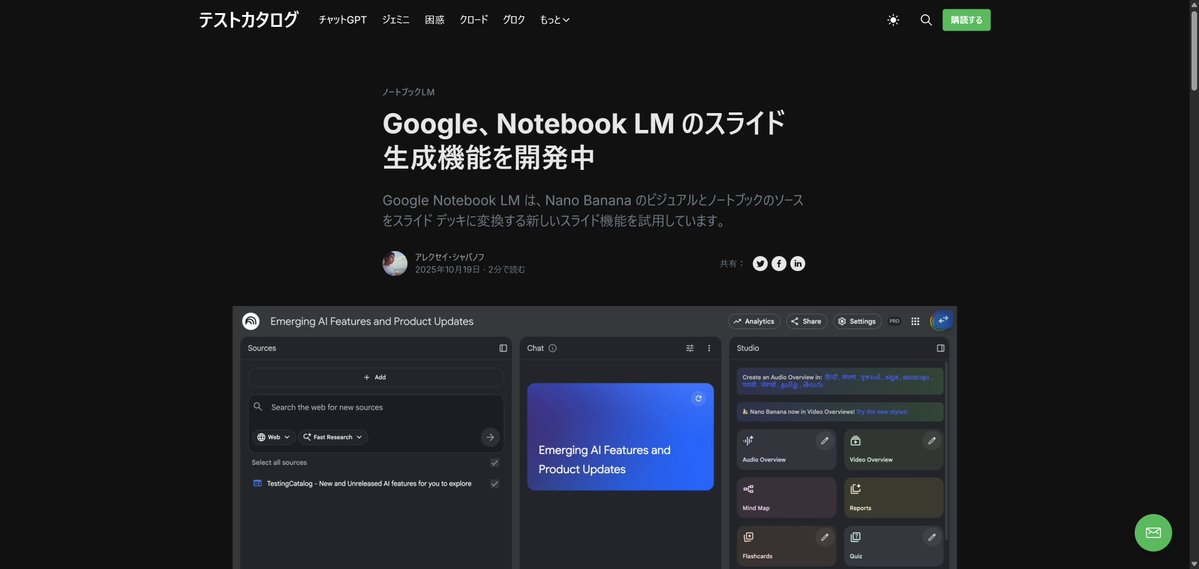Open the Quiz tile

(894, 546)
